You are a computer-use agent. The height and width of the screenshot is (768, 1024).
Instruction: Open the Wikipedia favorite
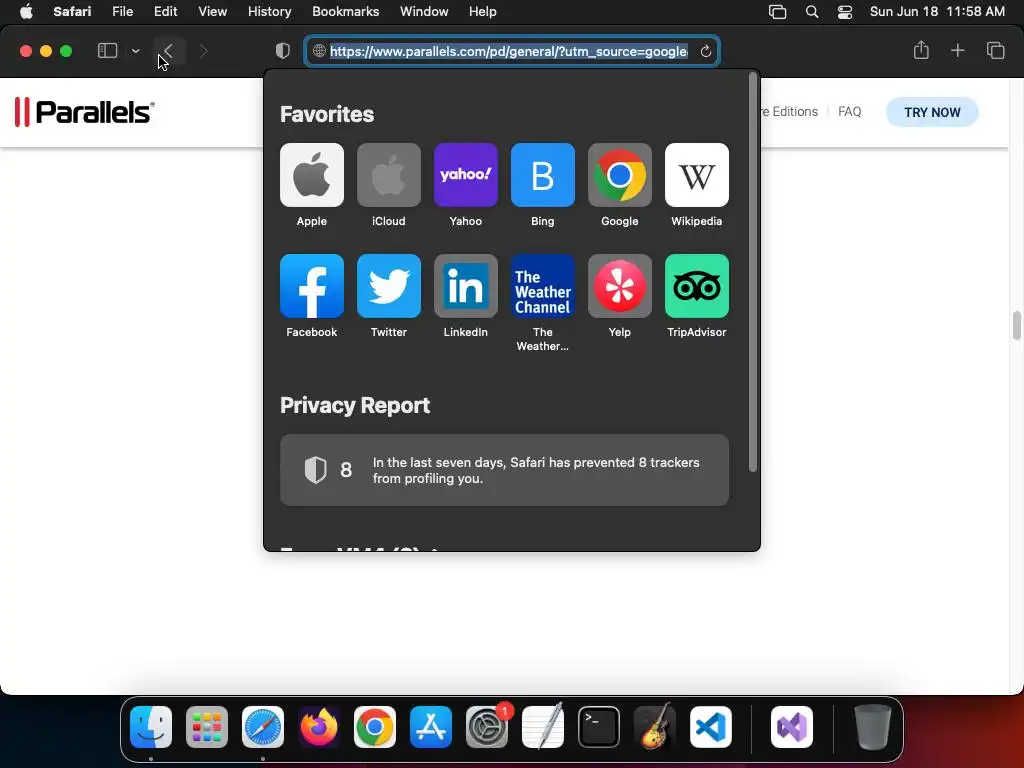[x=697, y=175]
